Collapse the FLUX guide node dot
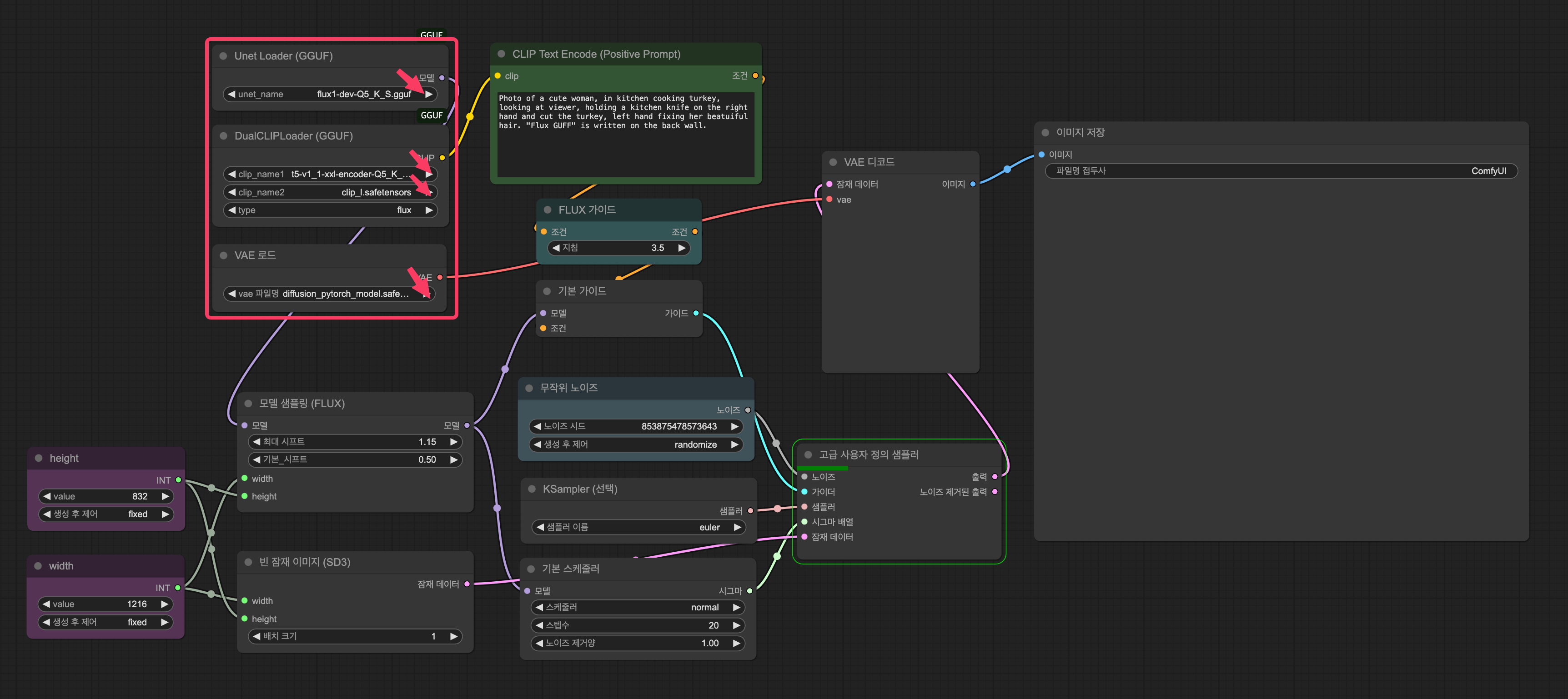This screenshot has width=1568, height=699. [x=547, y=210]
